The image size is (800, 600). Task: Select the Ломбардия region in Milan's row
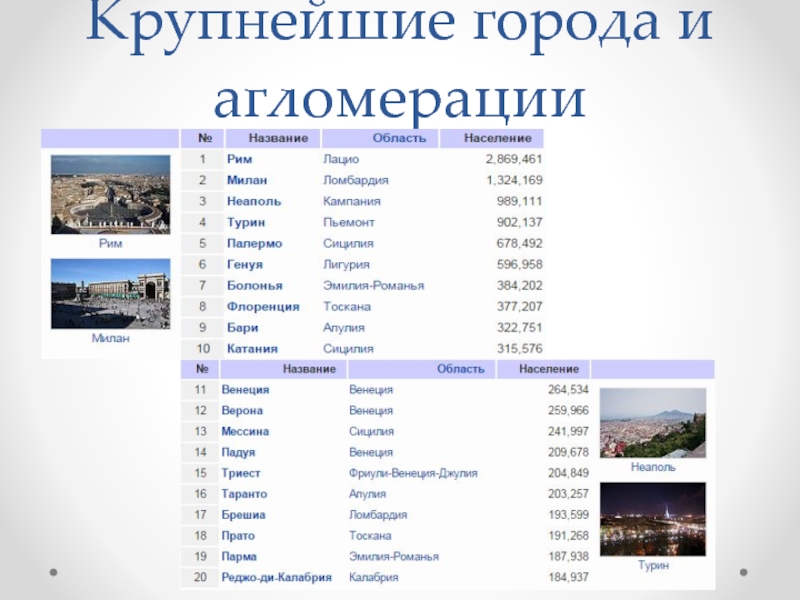(x=355, y=180)
